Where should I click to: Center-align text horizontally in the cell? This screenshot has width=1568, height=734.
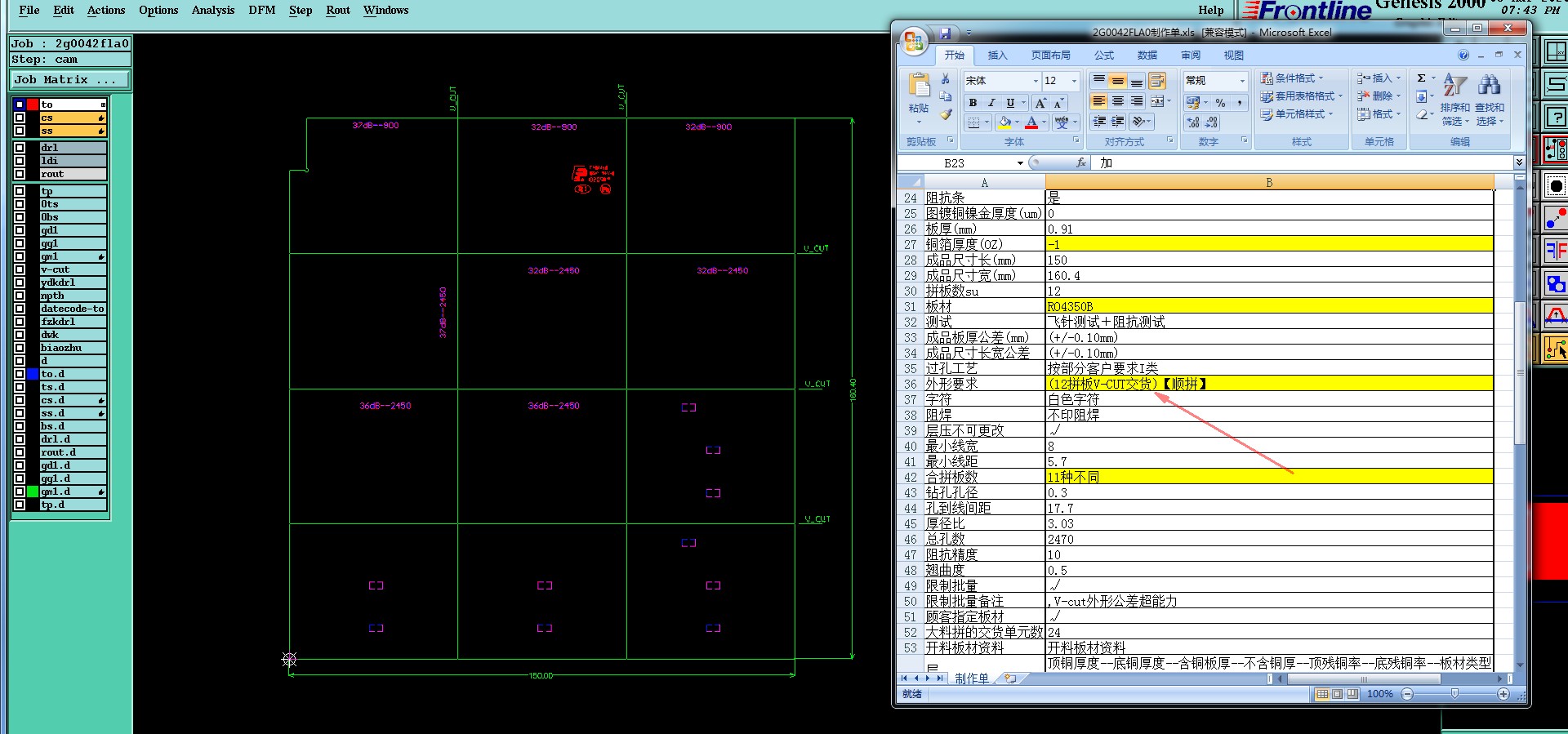point(1118,101)
